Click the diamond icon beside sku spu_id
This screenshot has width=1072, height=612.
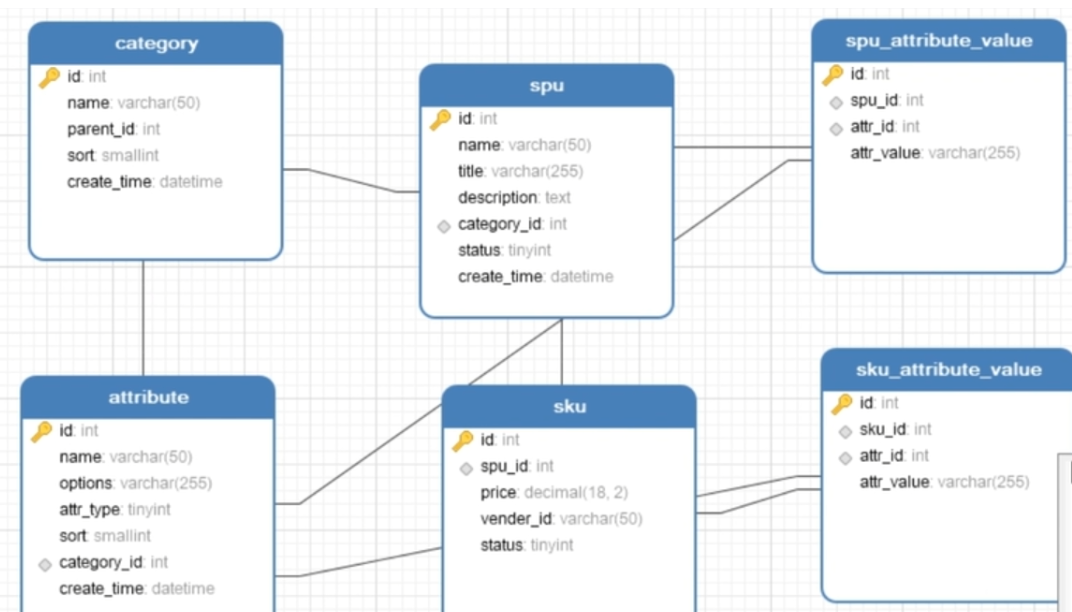point(466,468)
